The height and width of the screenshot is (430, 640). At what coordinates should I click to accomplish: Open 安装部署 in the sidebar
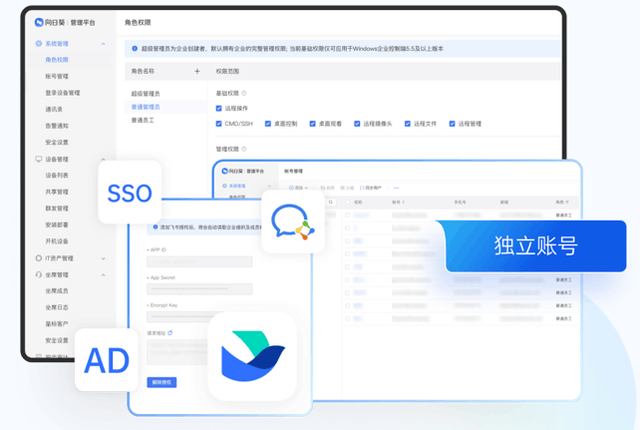coord(57,225)
